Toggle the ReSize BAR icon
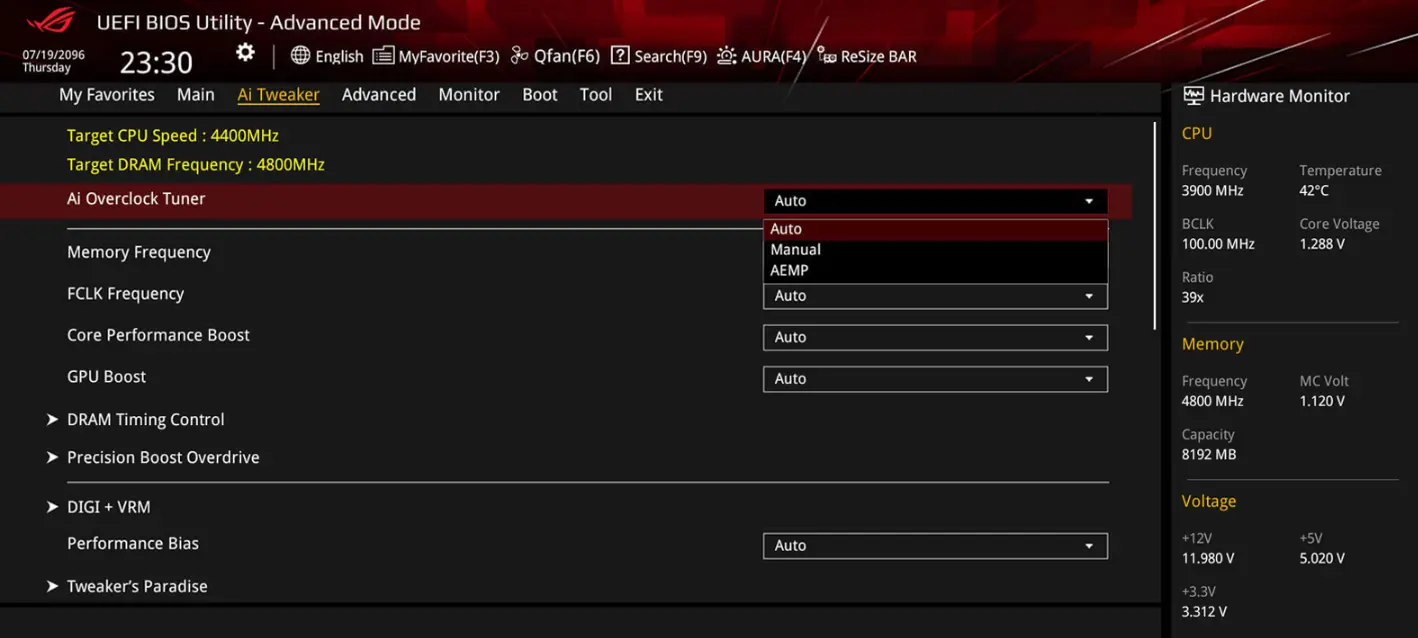The image size is (1418, 638). 826,56
